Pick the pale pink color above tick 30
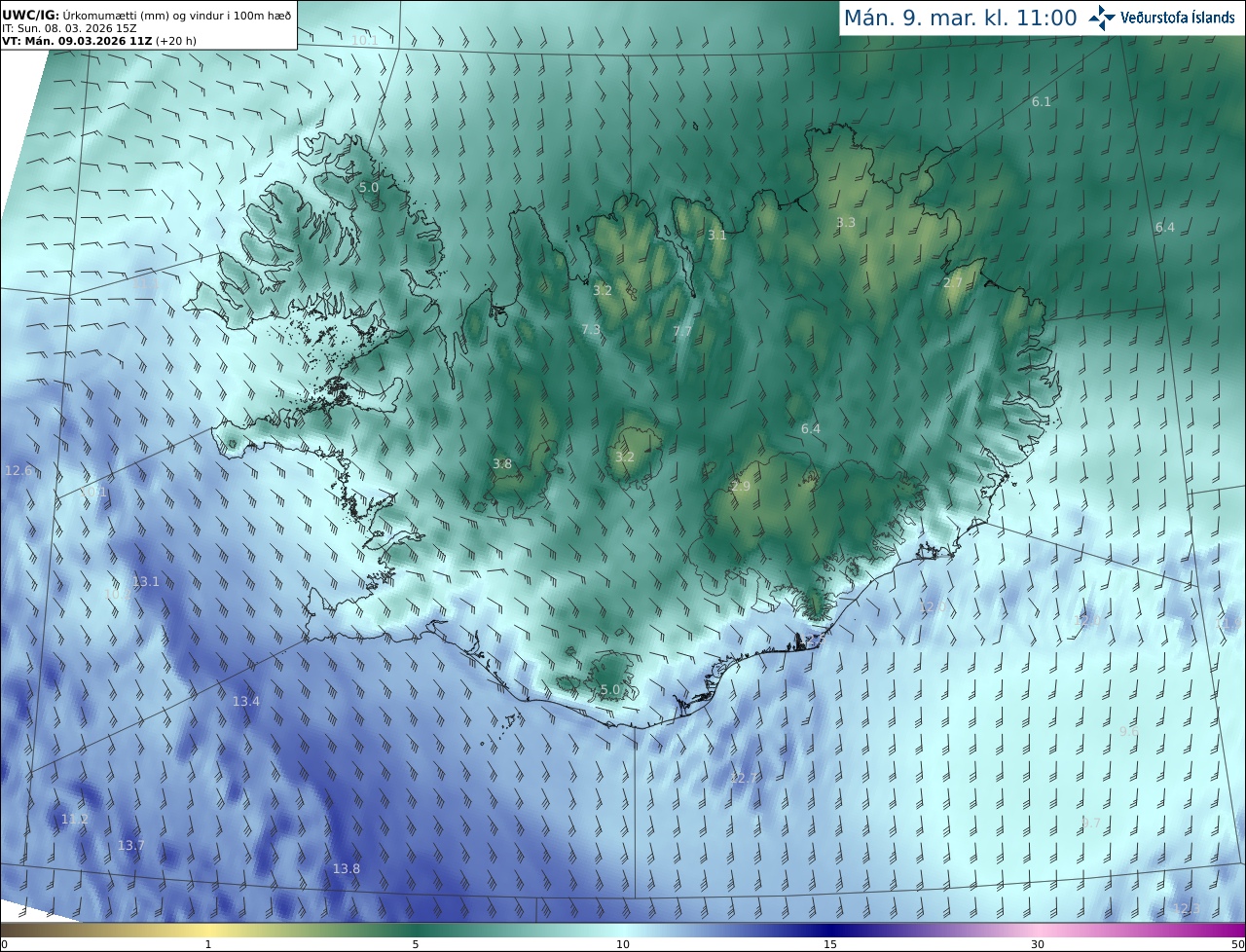The width and height of the screenshot is (1246, 952). [x=1038, y=931]
